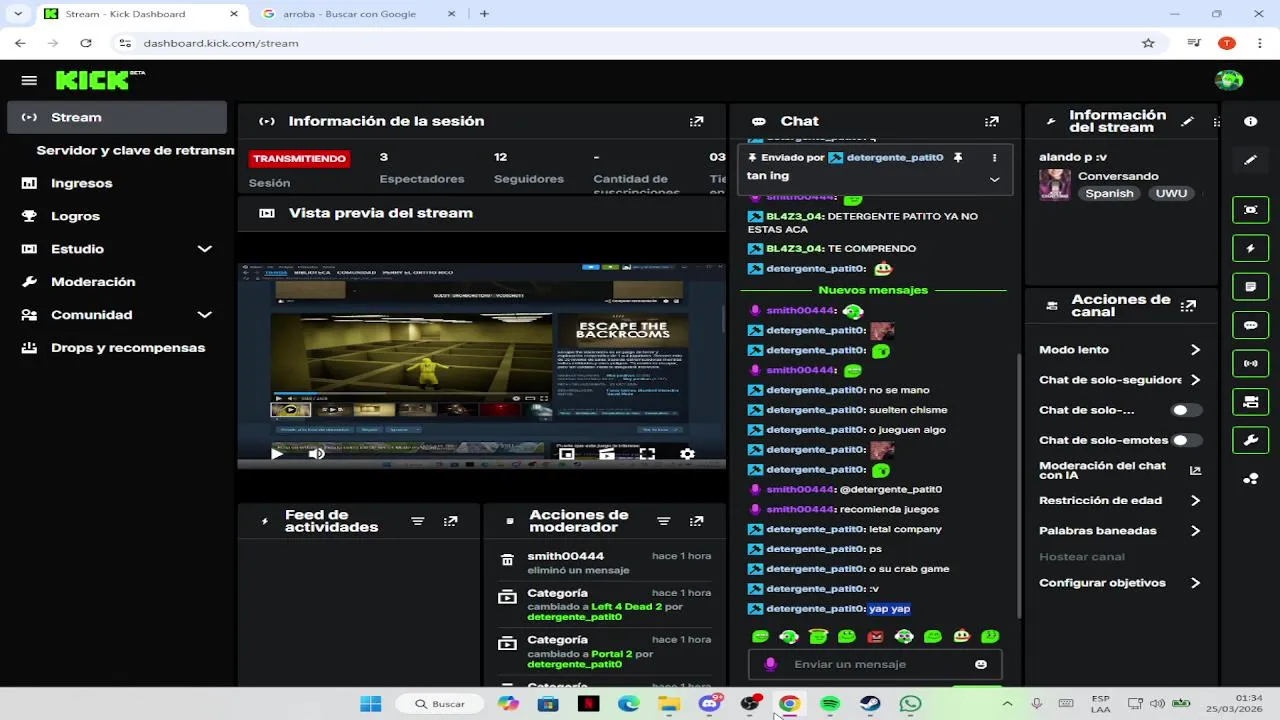Open WhatsApp from the taskbar
Image resolution: width=1280 pixels, height=720 pixels.
(910, 704)
